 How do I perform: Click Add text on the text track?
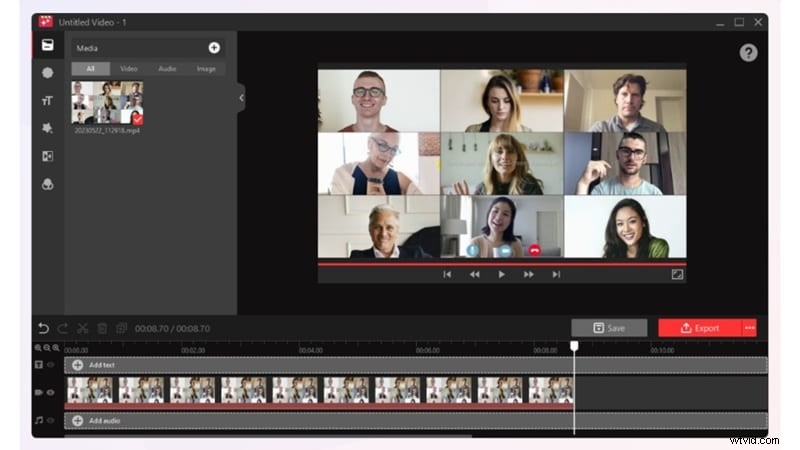[415, 365]
